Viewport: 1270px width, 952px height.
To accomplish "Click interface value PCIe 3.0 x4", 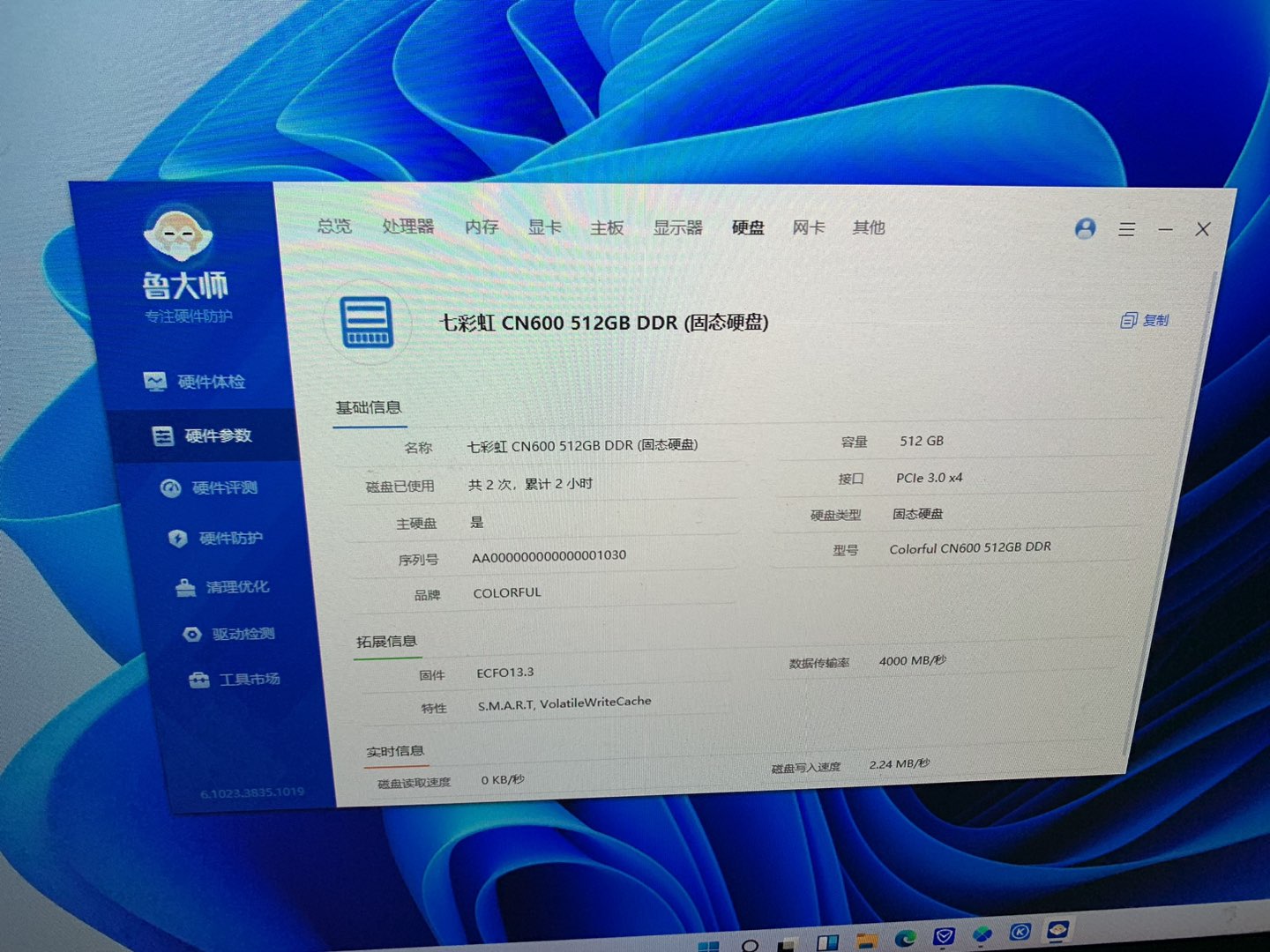I will point(930,478).
